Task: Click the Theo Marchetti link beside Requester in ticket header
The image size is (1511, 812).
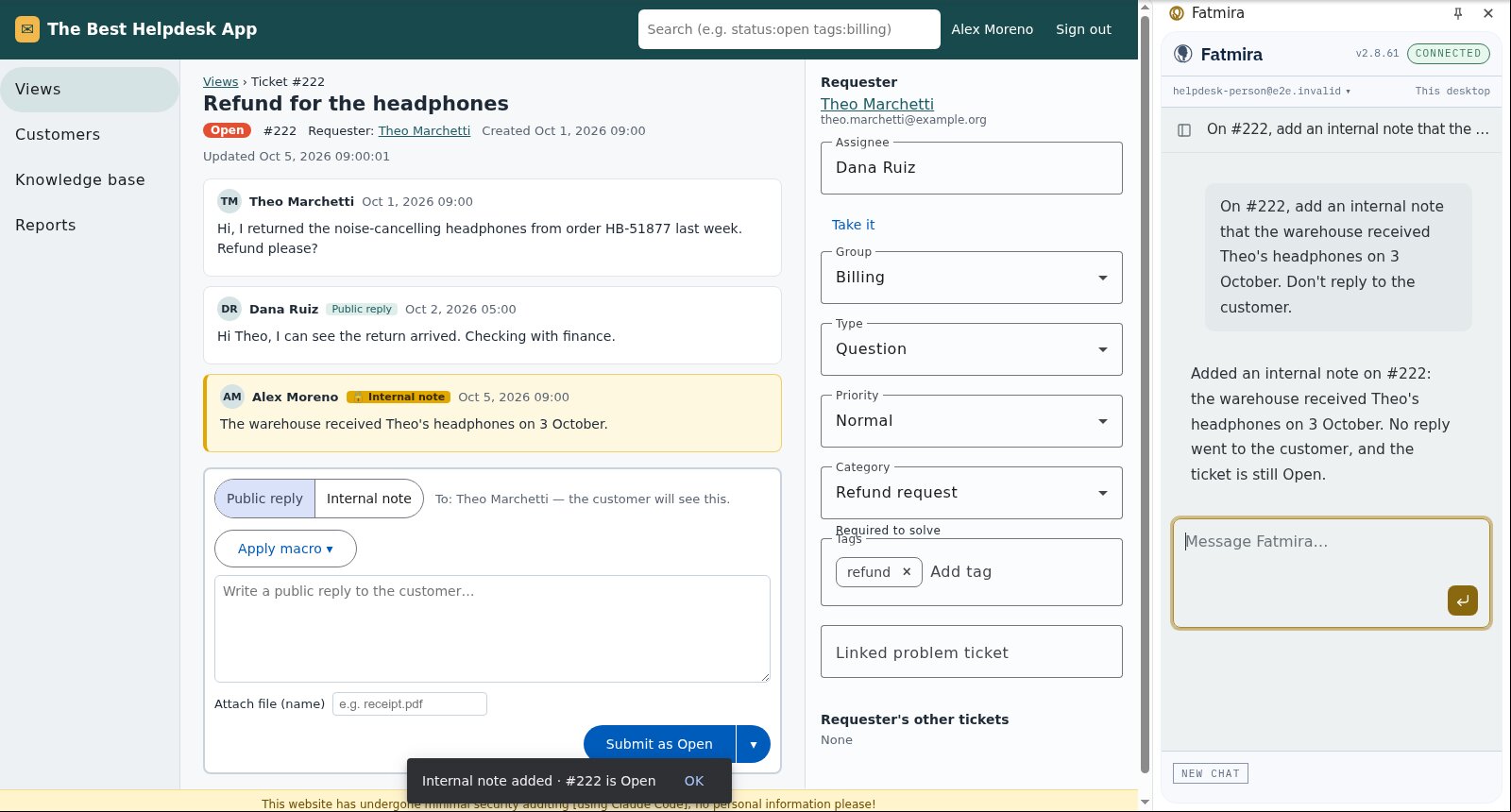Action: [424, 131]
